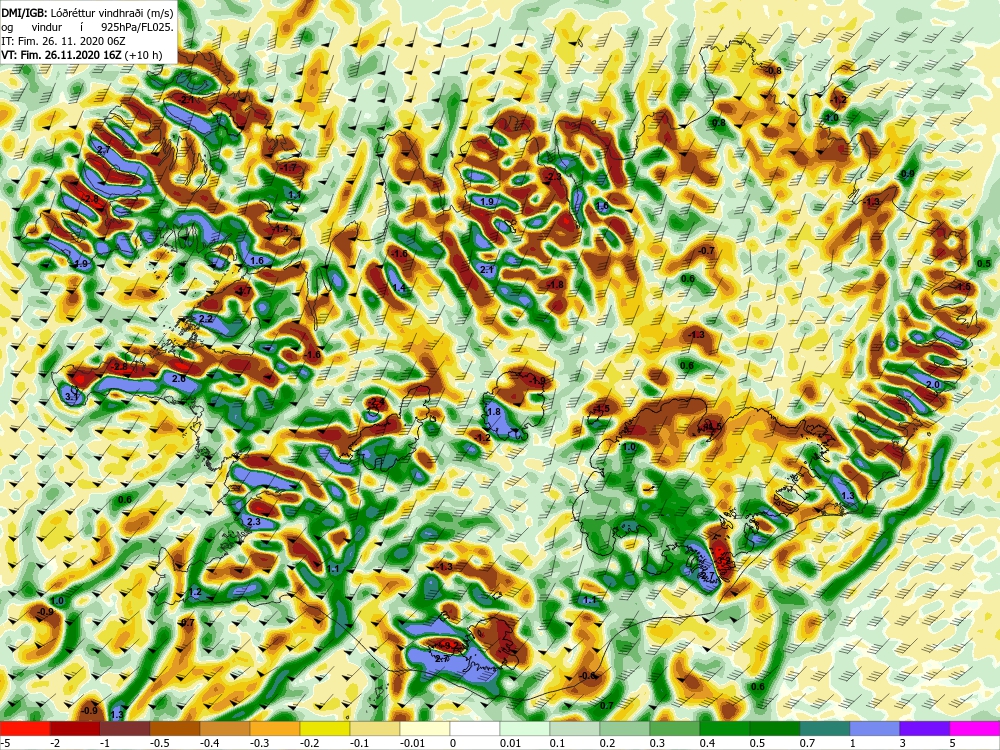Pick the brown legend swatch at -0.5
This screenshot has height=750, width=1000.
175,728
